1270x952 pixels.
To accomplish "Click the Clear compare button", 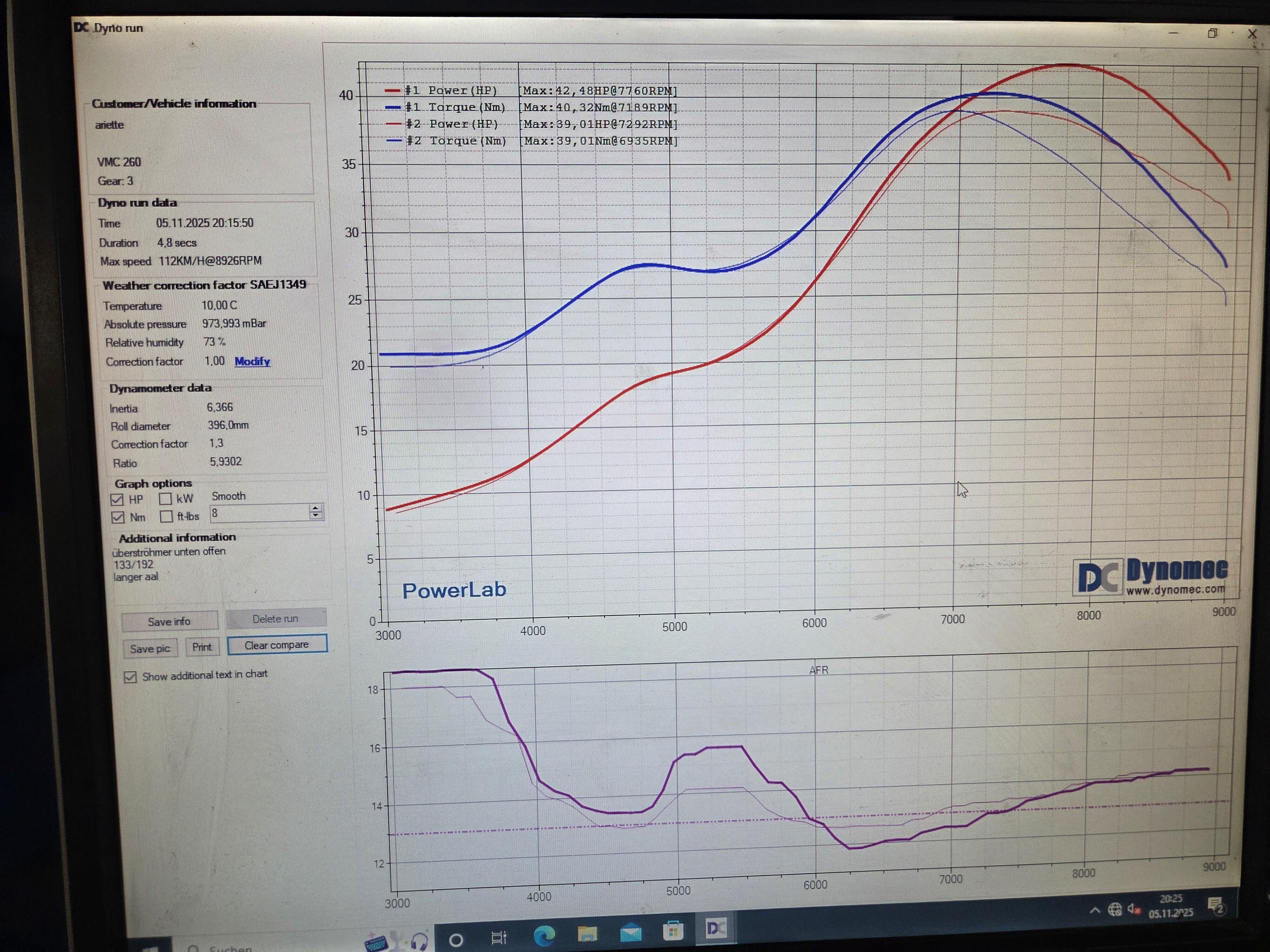I will click(x=277, y=645).
